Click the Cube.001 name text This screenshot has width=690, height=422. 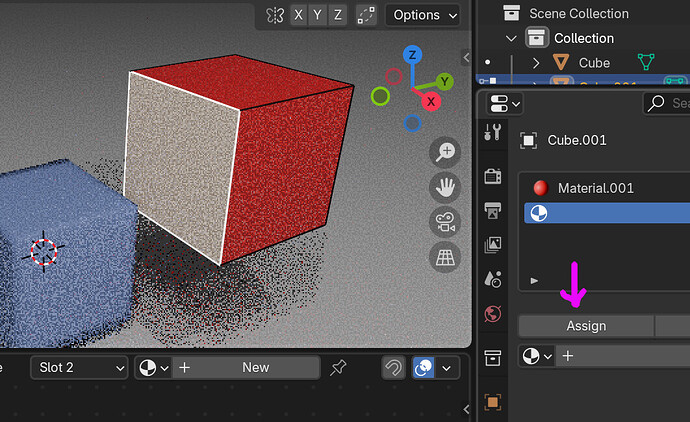point(576,140)
